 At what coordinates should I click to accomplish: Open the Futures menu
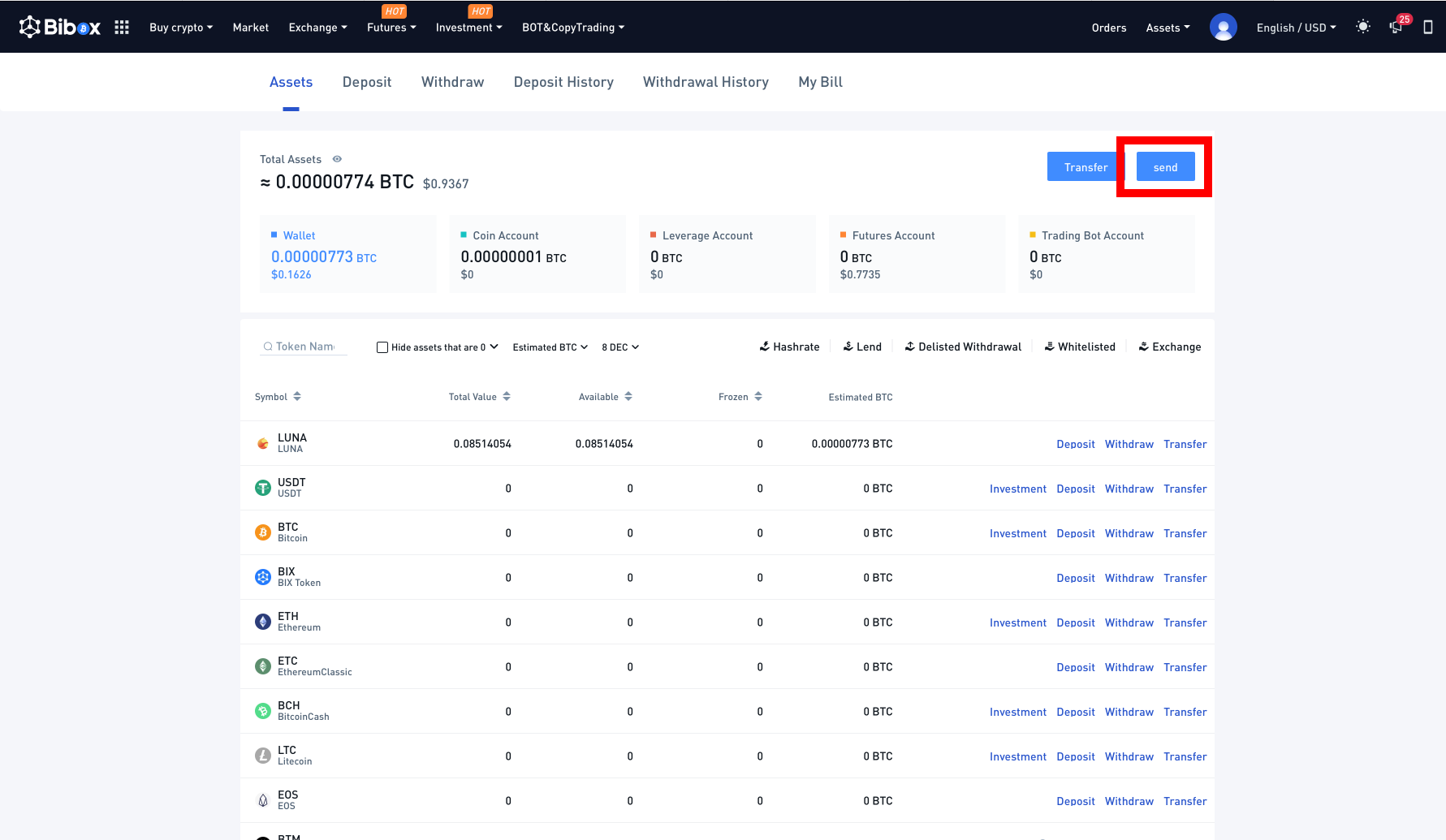coord(391,28)
